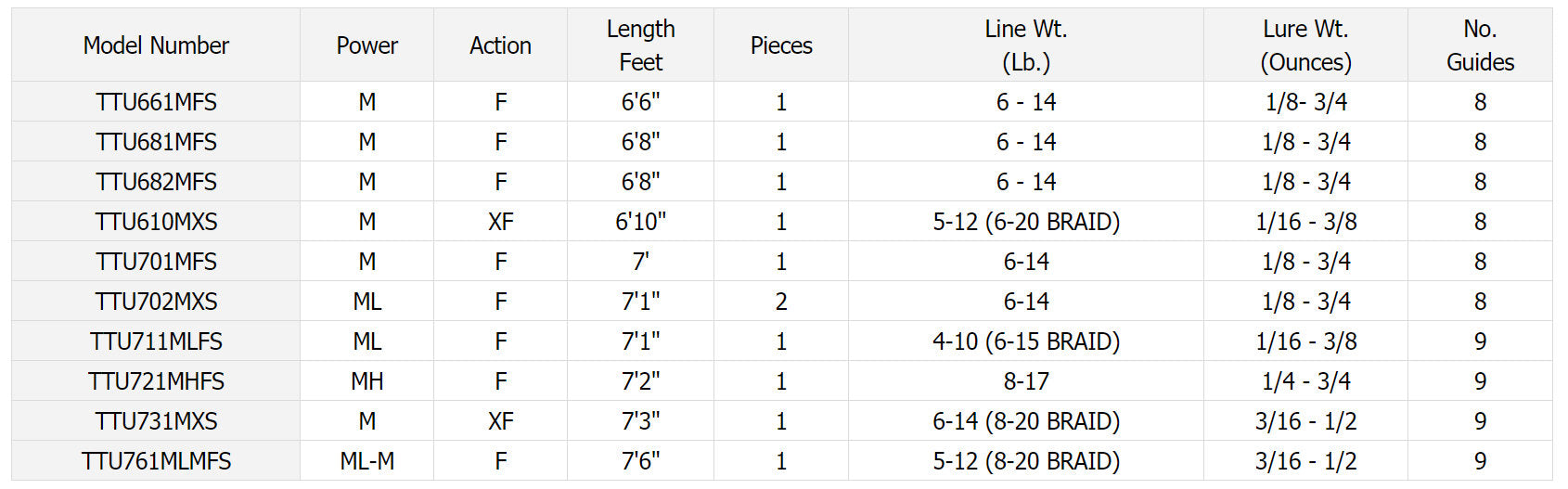Click the Model Number column header
The width and height of the screenshot is (1568, 489).
point(156,45)
